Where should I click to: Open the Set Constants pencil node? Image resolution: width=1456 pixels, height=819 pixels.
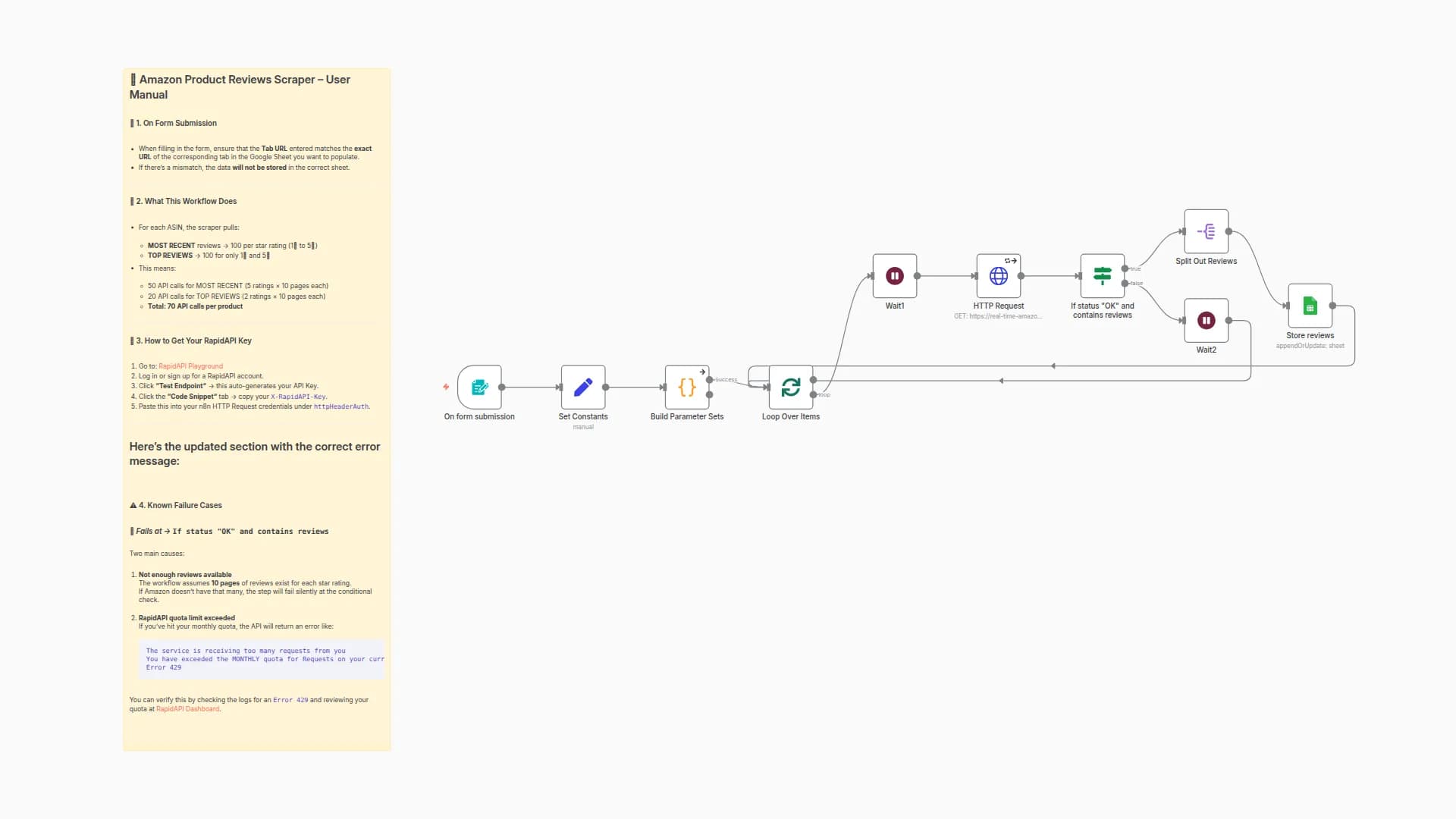point(583,387)
